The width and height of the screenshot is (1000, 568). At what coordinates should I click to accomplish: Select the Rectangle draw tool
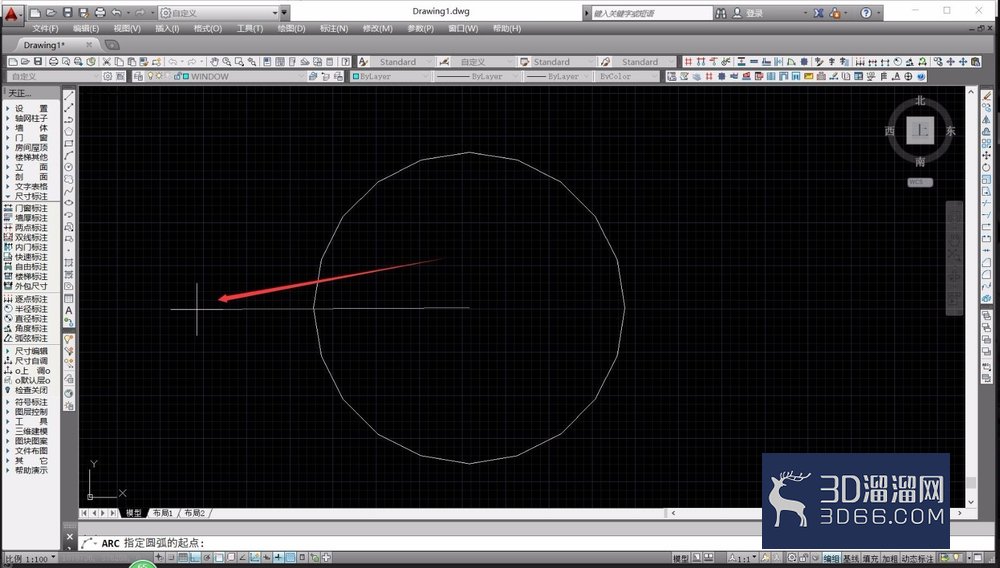(69, 143)
